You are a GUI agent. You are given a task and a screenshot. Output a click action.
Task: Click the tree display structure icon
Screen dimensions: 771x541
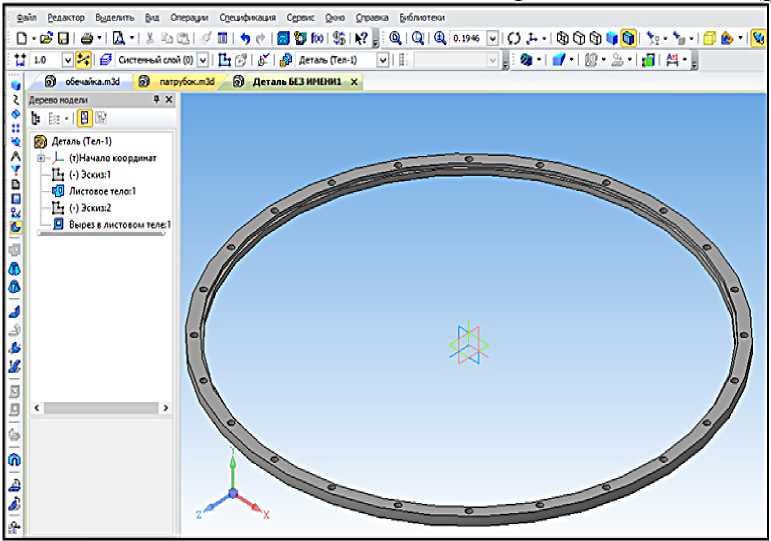35,119
